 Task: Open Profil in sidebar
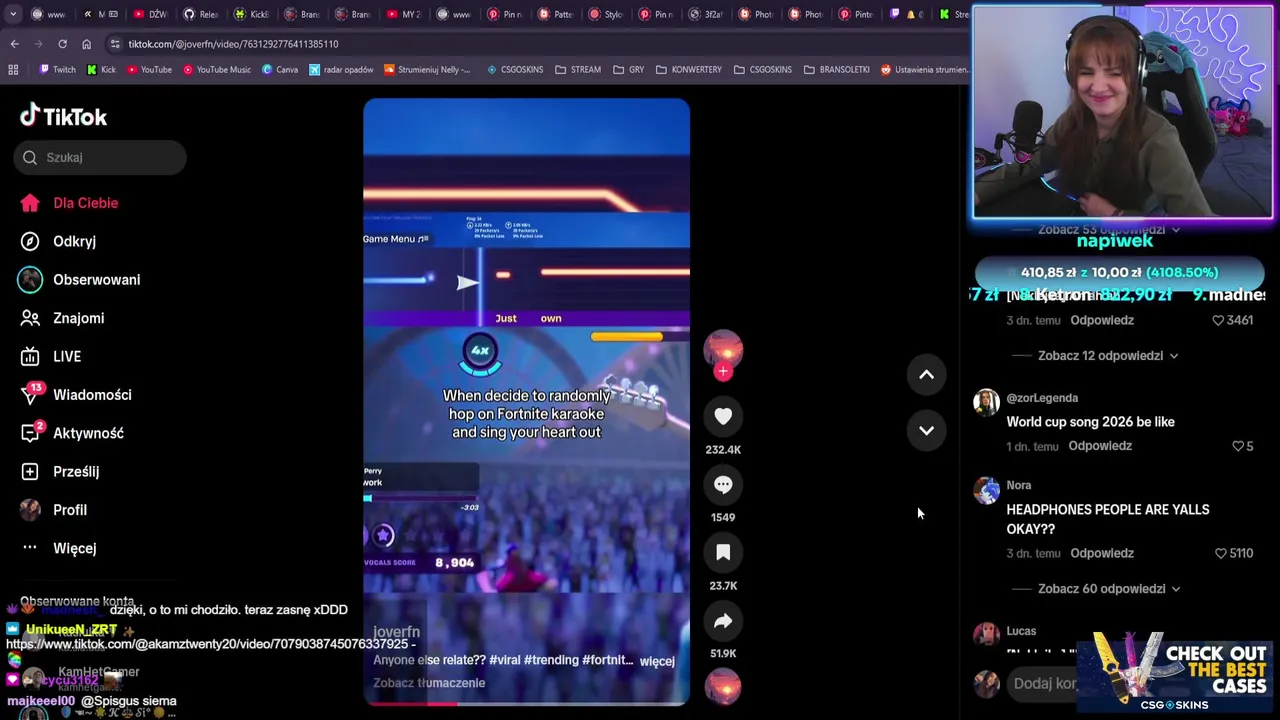click(x=55, y=510)
